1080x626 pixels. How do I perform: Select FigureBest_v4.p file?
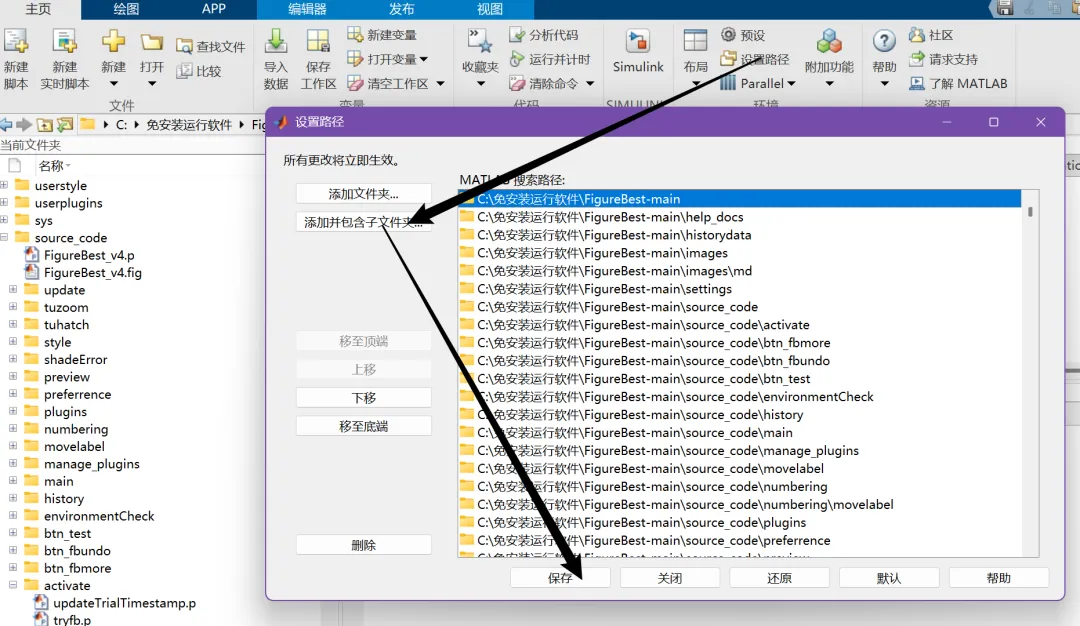point(89,255)
